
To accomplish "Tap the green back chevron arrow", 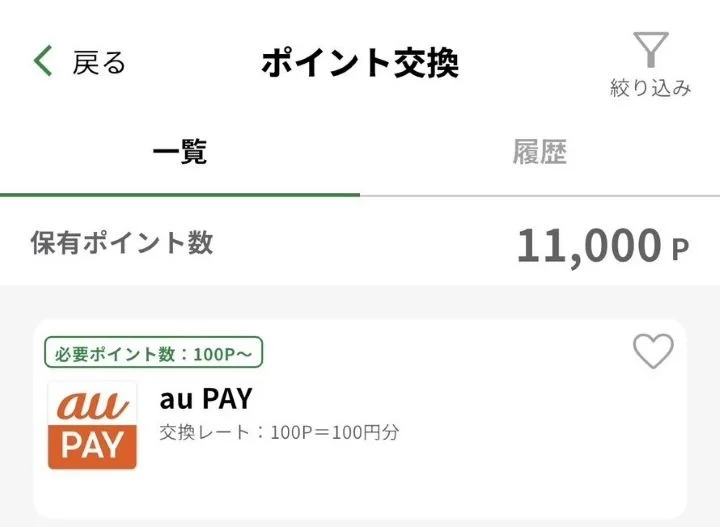I will click(x=43, y=62).
